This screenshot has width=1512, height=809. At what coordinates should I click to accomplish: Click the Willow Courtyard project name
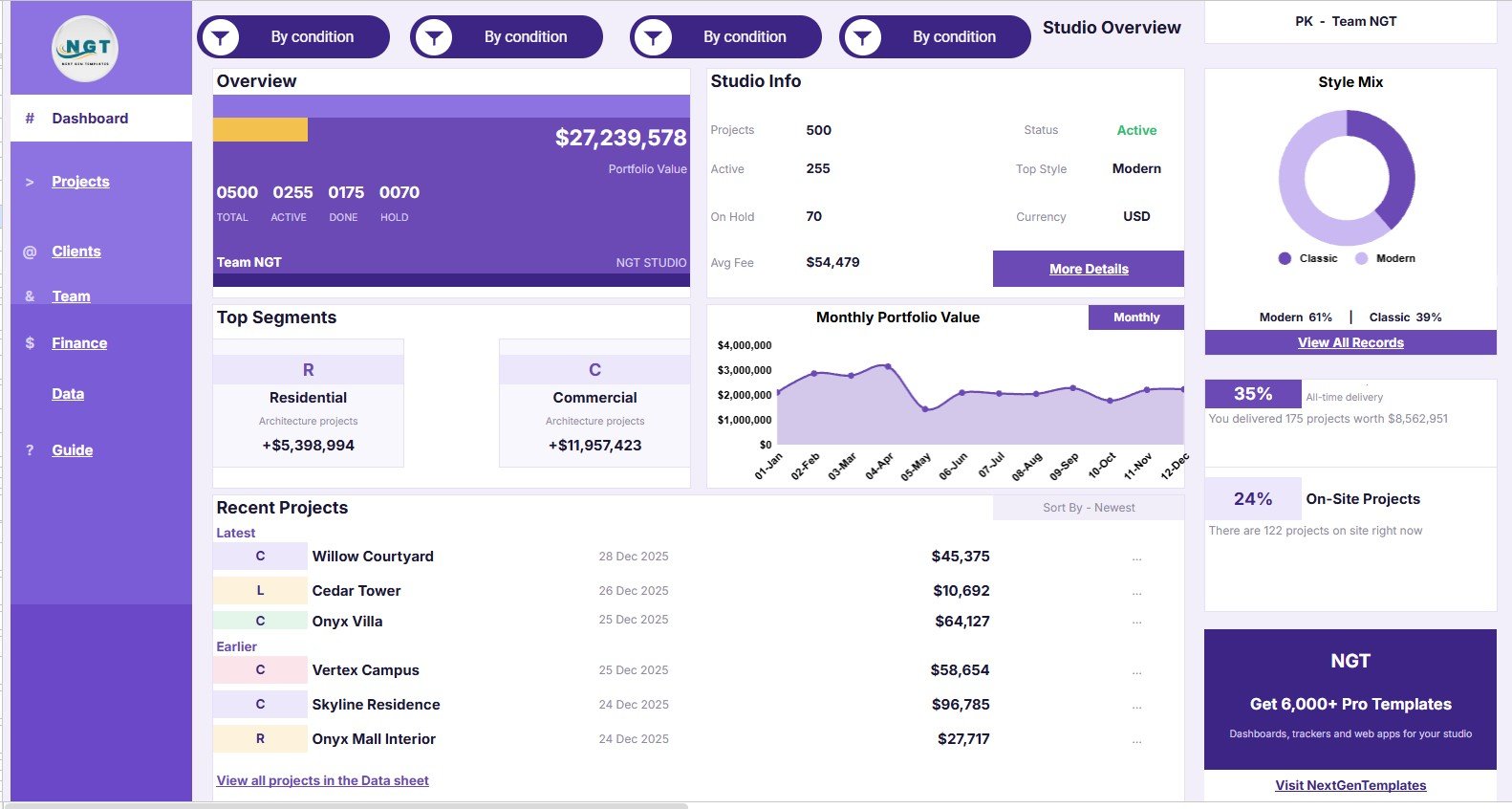(373, 557)
